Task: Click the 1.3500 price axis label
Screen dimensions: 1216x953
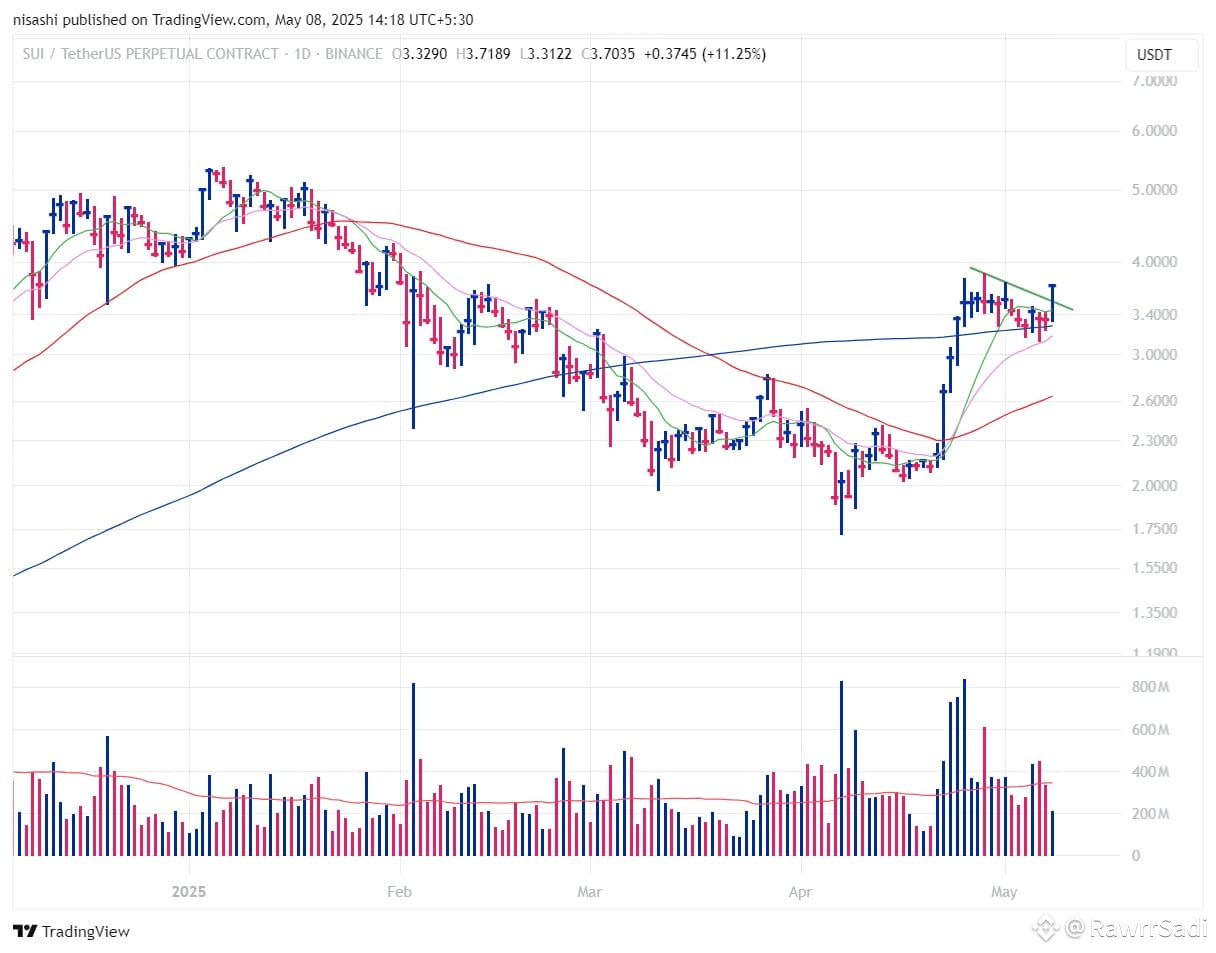Action: pos(1153,613)
